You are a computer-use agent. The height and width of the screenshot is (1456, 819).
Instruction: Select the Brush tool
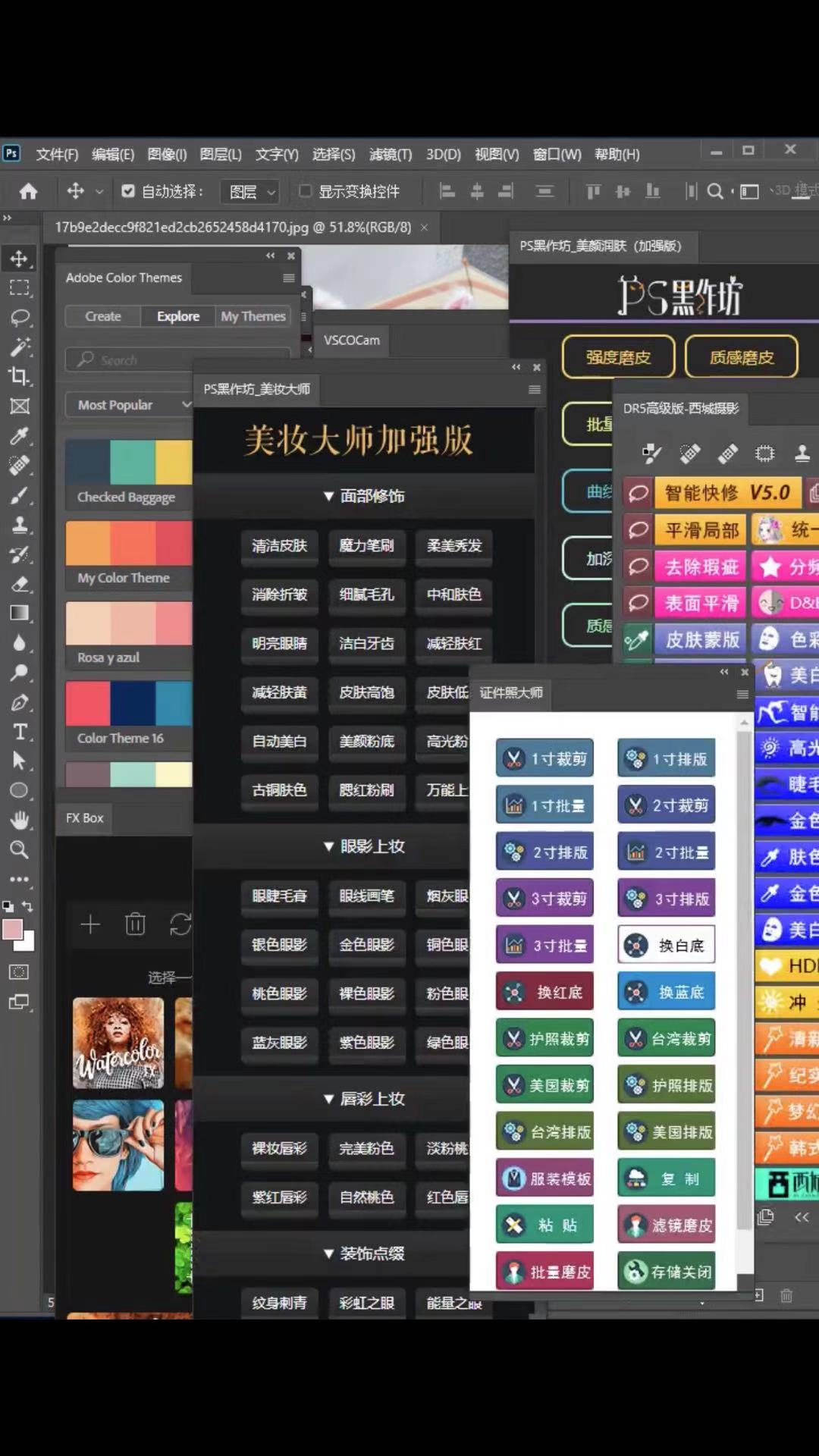20,495
